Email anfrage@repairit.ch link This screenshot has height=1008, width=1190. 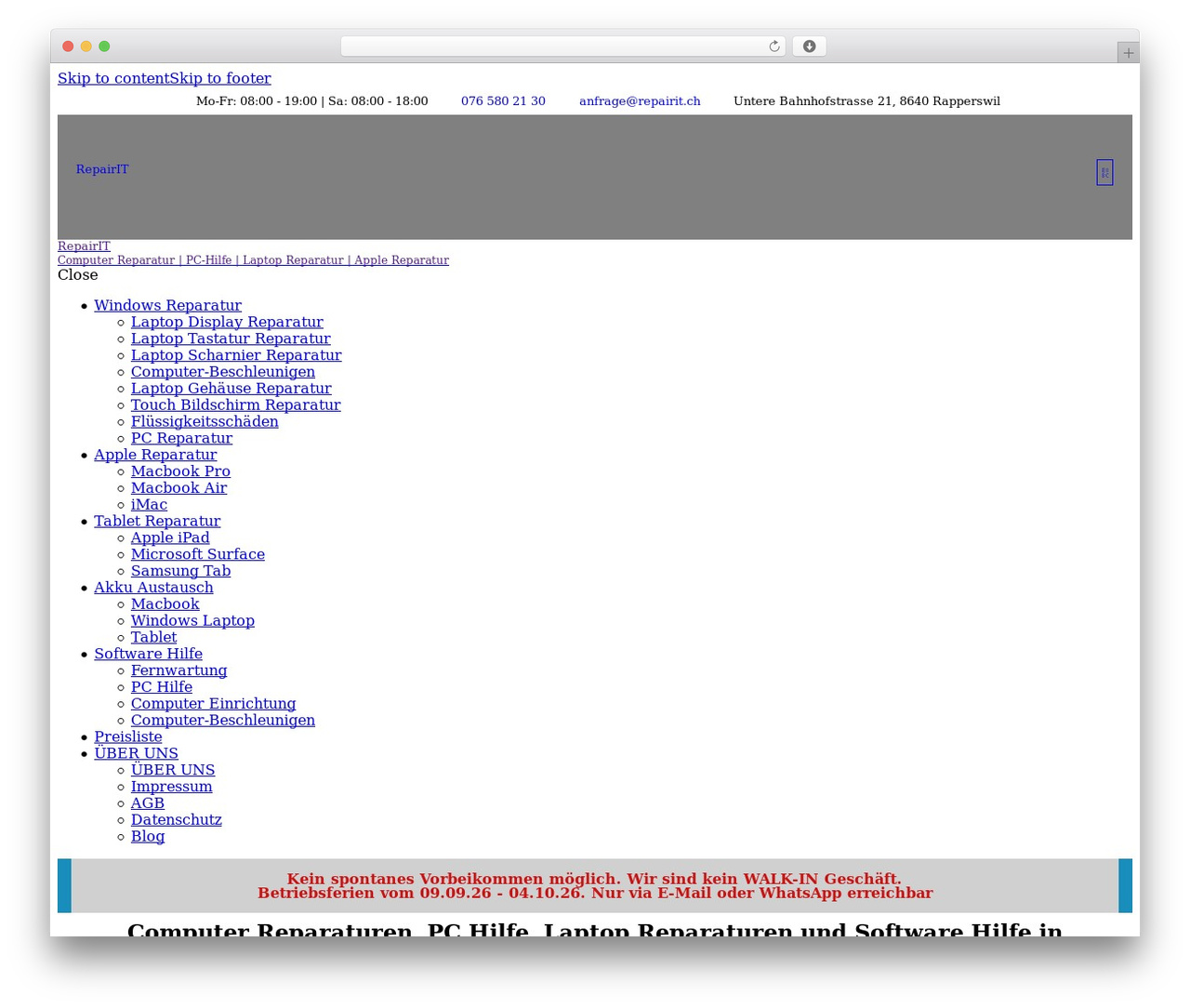click(640, 100)
